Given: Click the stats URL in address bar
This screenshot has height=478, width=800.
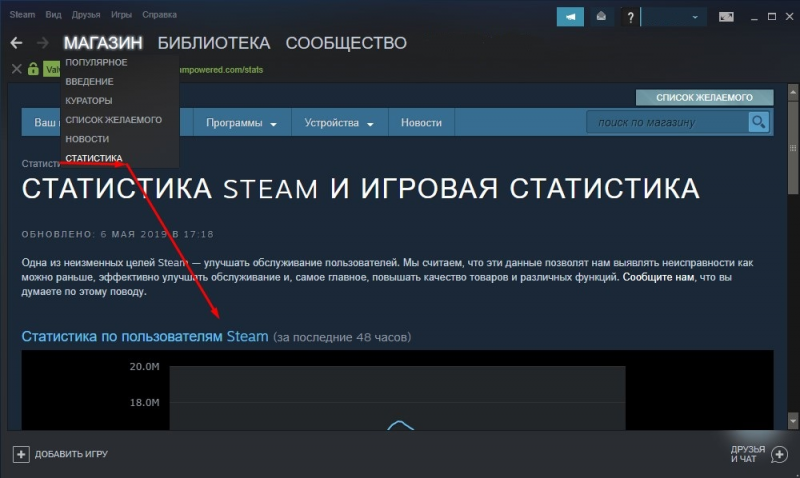Looking at the screenshot, I should 221,70.
